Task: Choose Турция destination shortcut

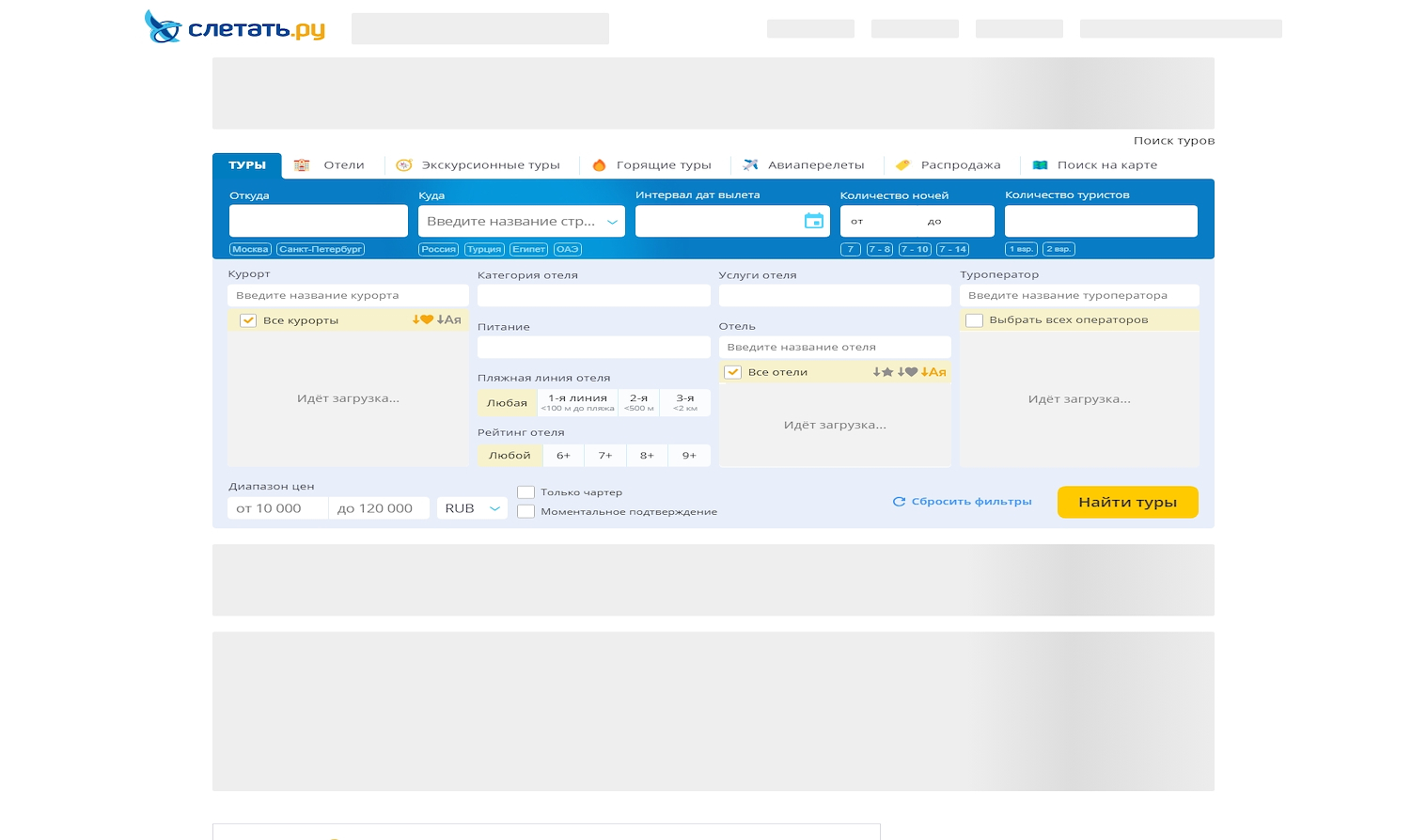Action: coord(484,249)
